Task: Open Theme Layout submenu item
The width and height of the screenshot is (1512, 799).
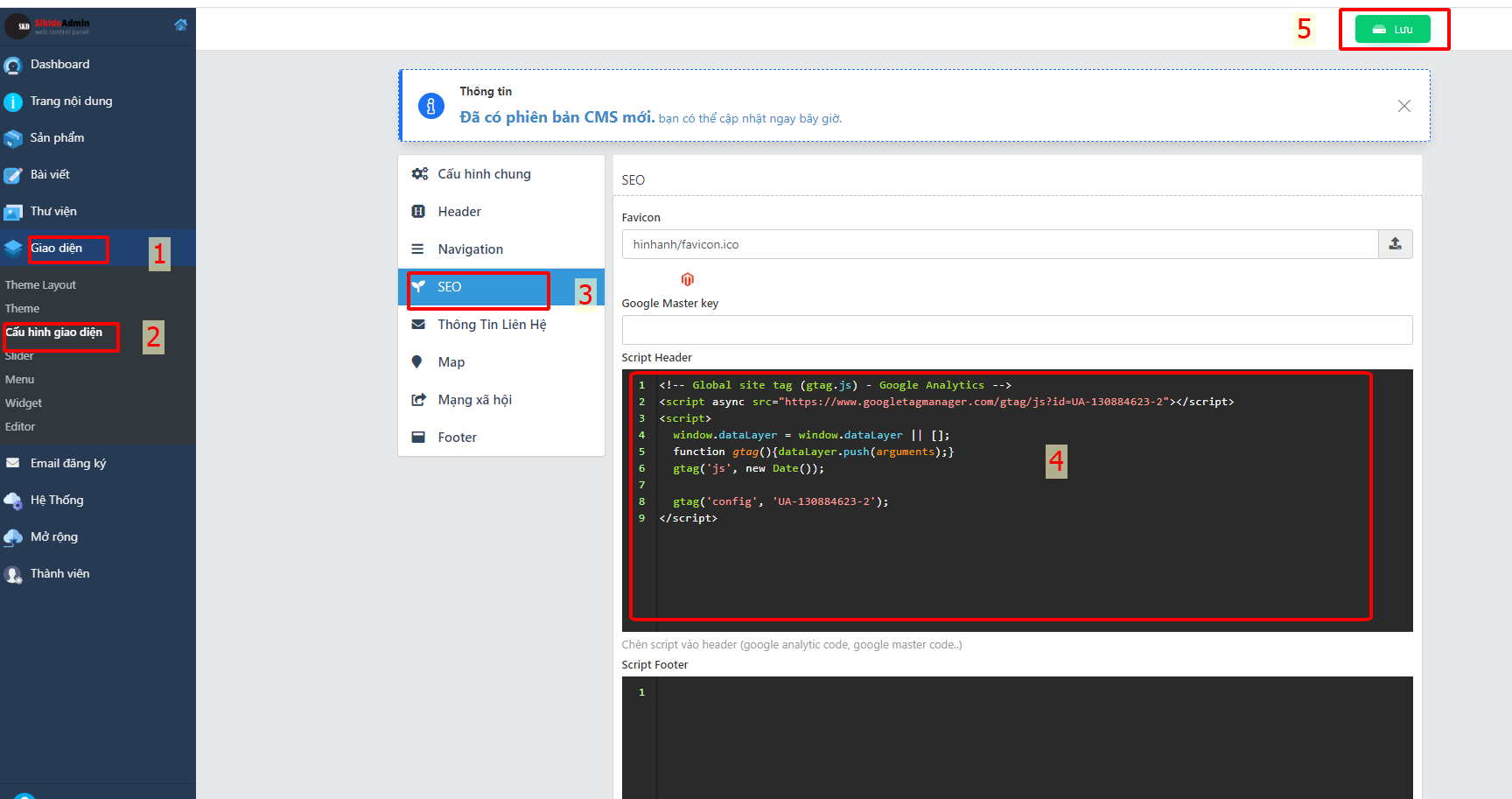Action: (x=40, y=285)
